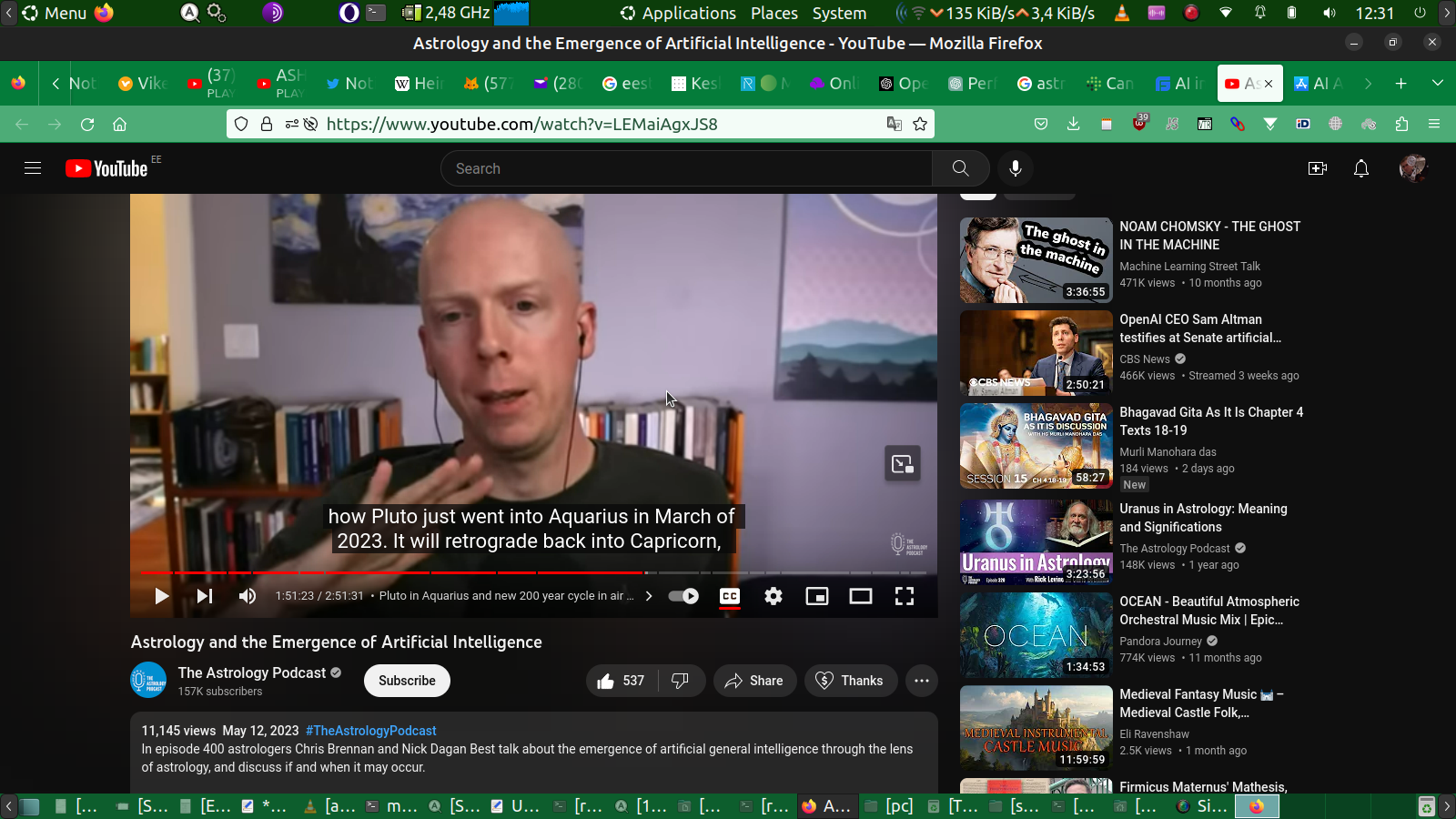Image resolution: width=1456 pixels, height=819 pixels.
Task: Open the Places menu in top panel
Action: 774,13
